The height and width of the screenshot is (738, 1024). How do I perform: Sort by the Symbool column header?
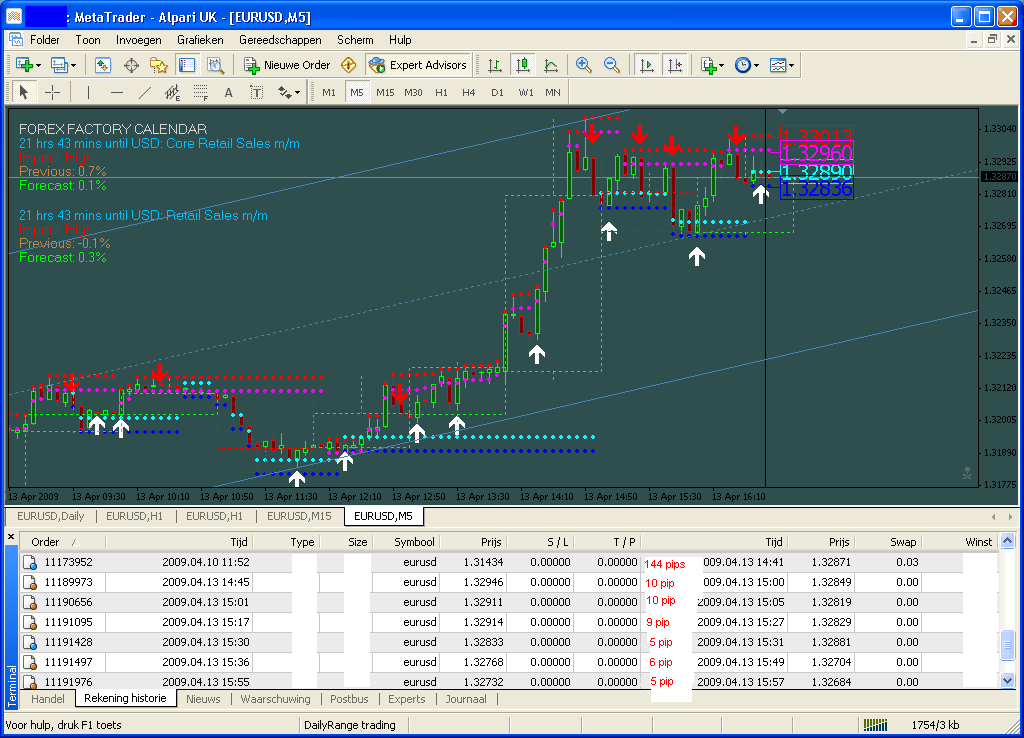coord(414,542)
